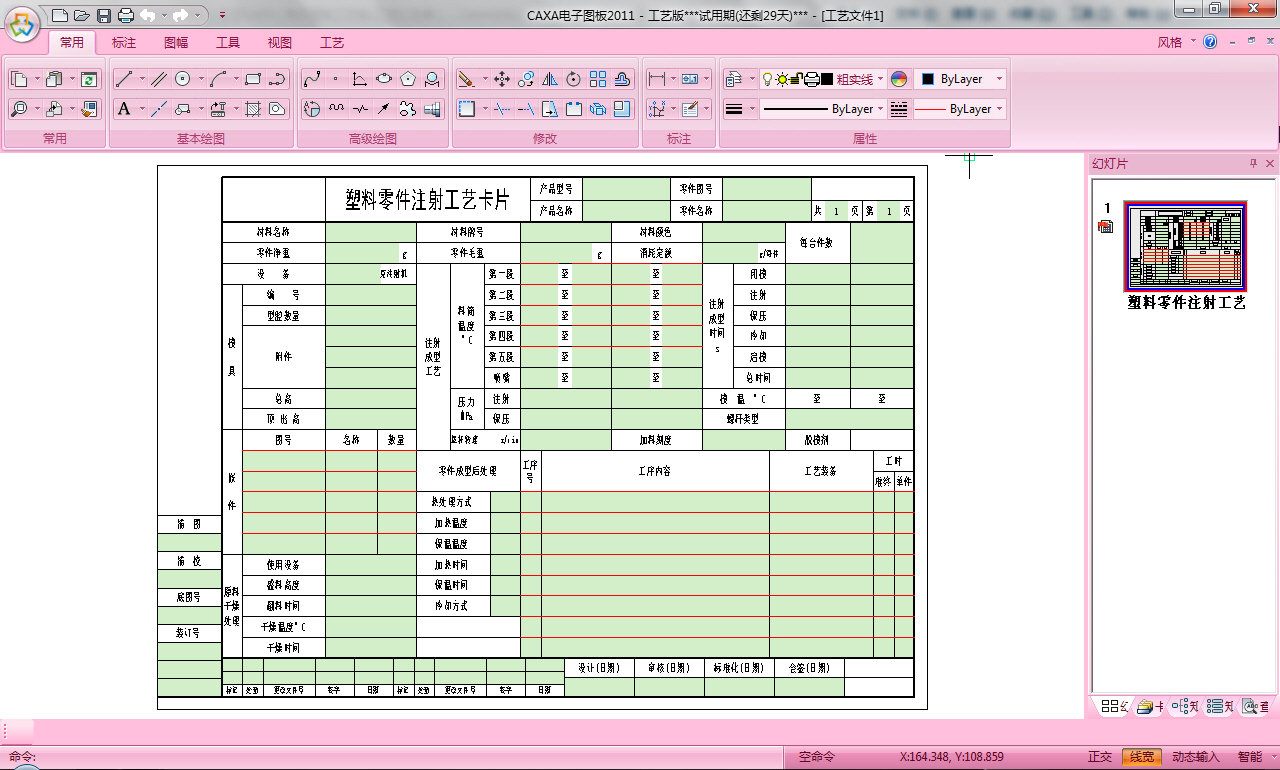Click the 风格 style button
This screenshot has height=770, width=1280.
click(1169, 43)
